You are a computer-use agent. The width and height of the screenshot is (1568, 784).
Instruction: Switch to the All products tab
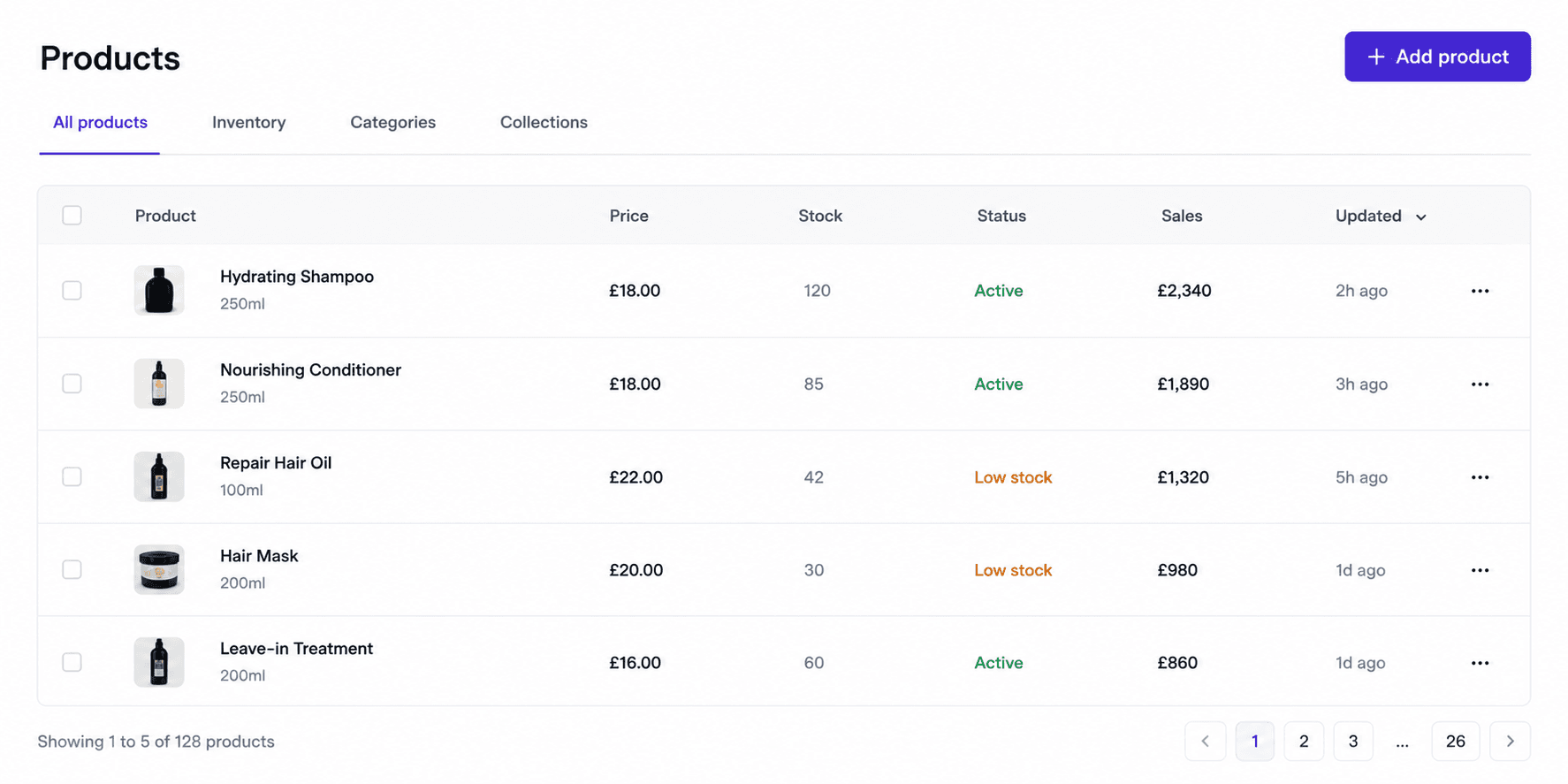[100, 123]
